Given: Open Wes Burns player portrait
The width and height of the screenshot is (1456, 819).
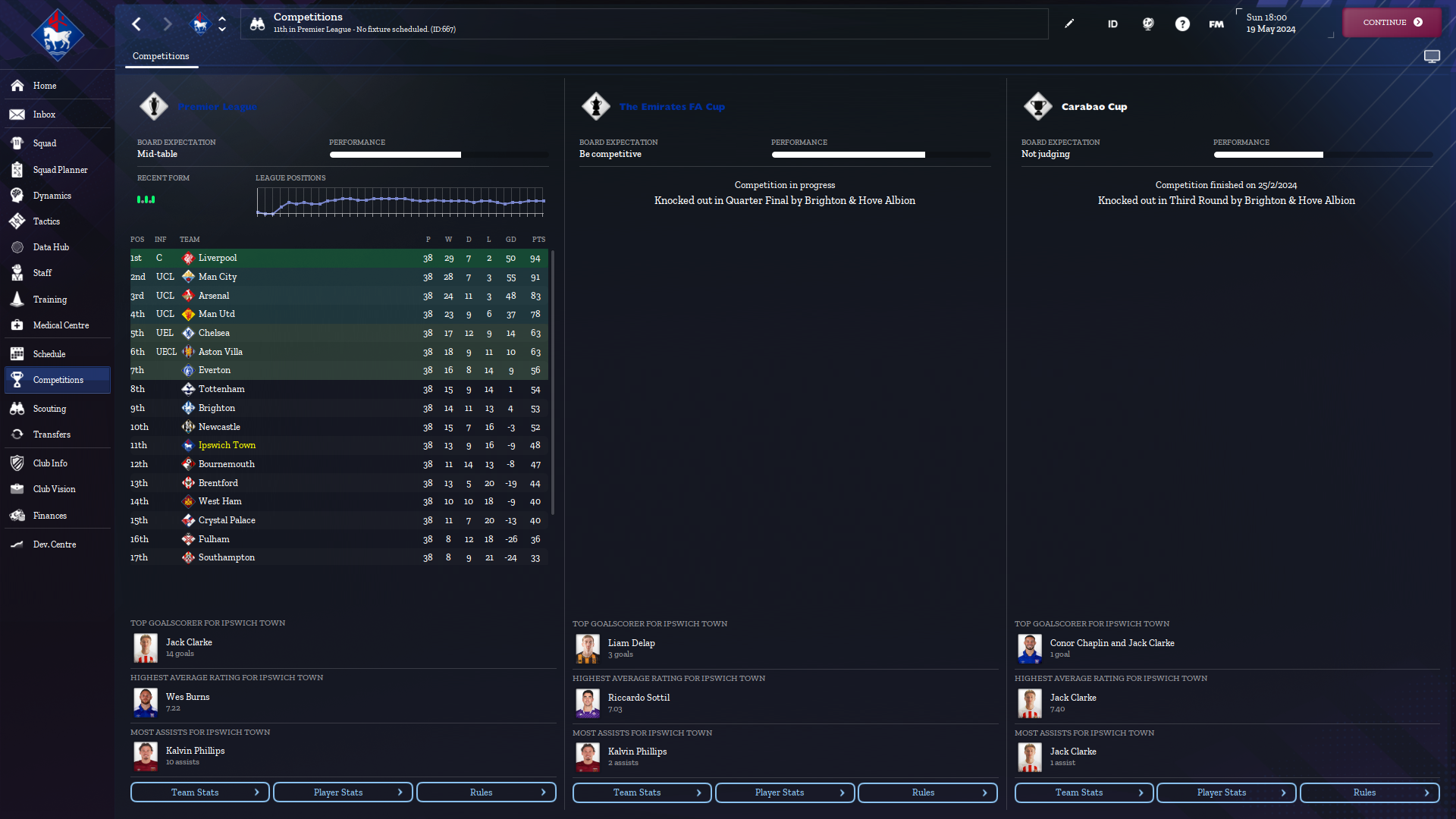Looking at the screenshot, I should [146, 702].
